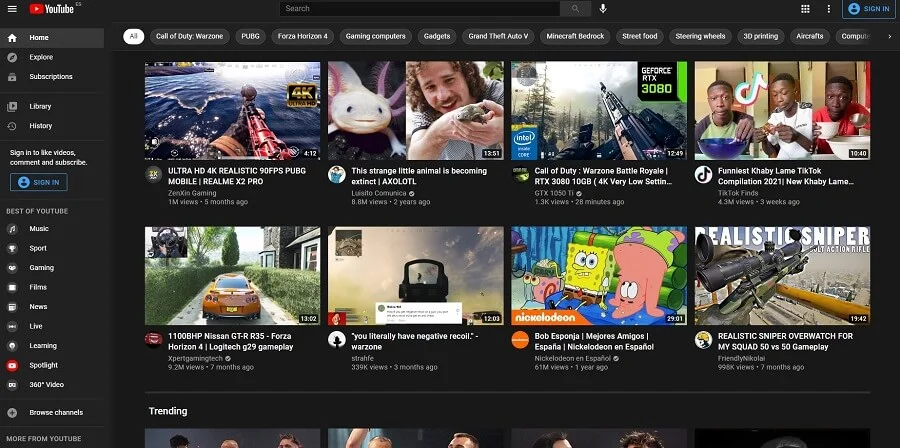
Task: Select the PUBG filter chip
Action: click(x=250, y=36)
